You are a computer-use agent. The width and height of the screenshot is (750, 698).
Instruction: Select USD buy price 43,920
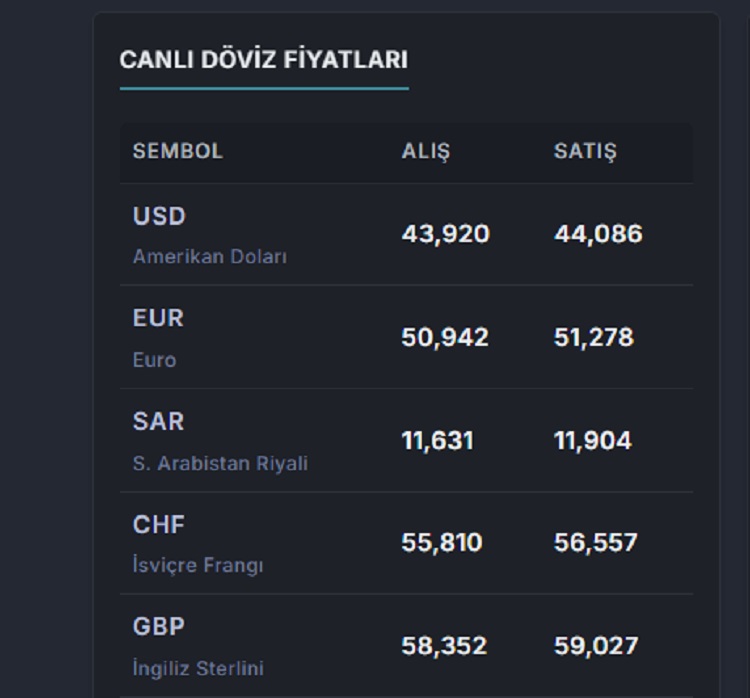[x=446, y=234]
